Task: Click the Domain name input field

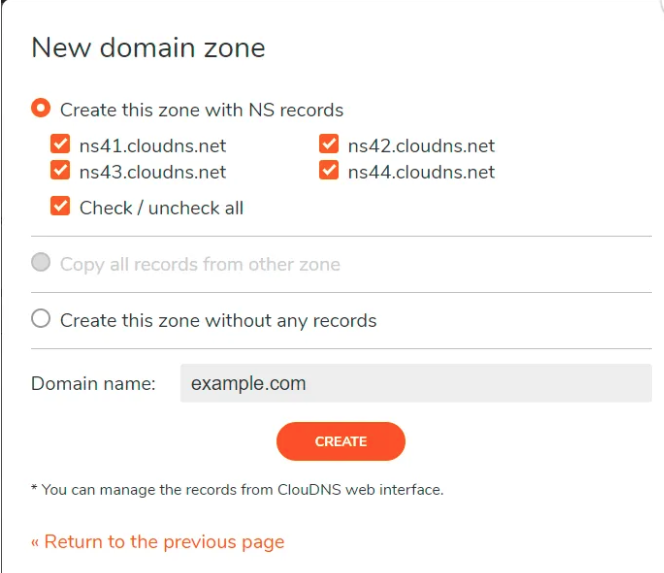Action: click(415, 383)
